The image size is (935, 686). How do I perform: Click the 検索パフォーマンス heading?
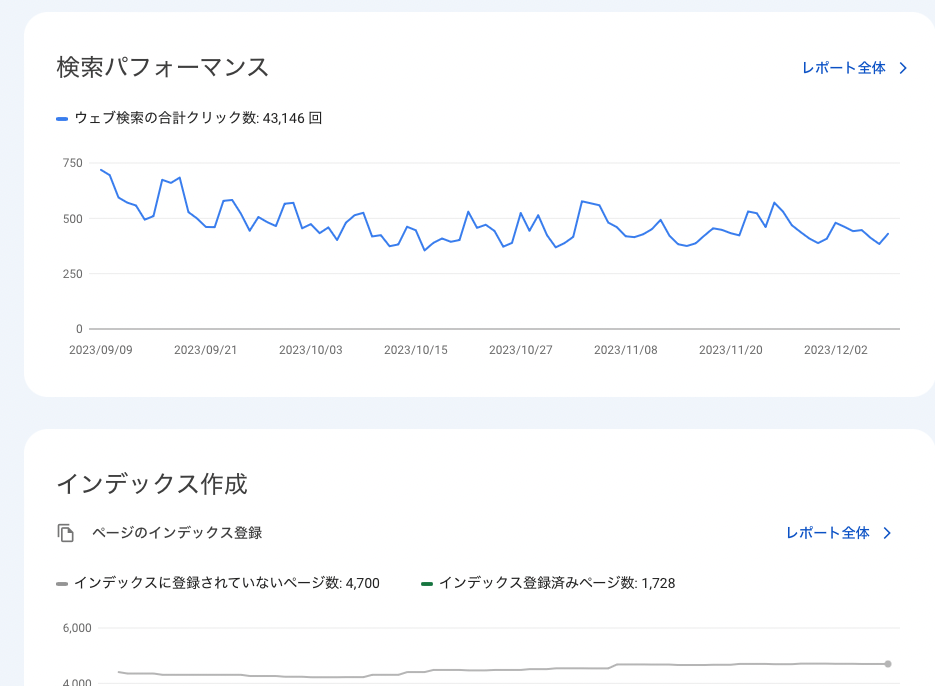pos(163,67)
